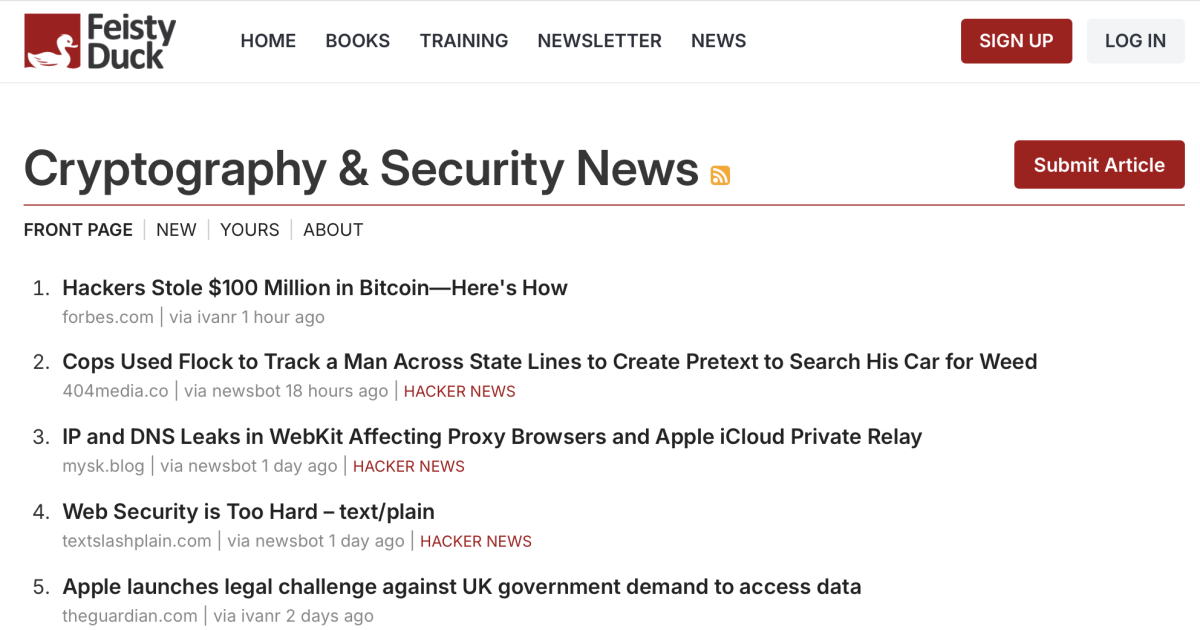Go to the HOME menu item
The image size is (1200, 630).
pyautogui.click(x=268, y=41)
